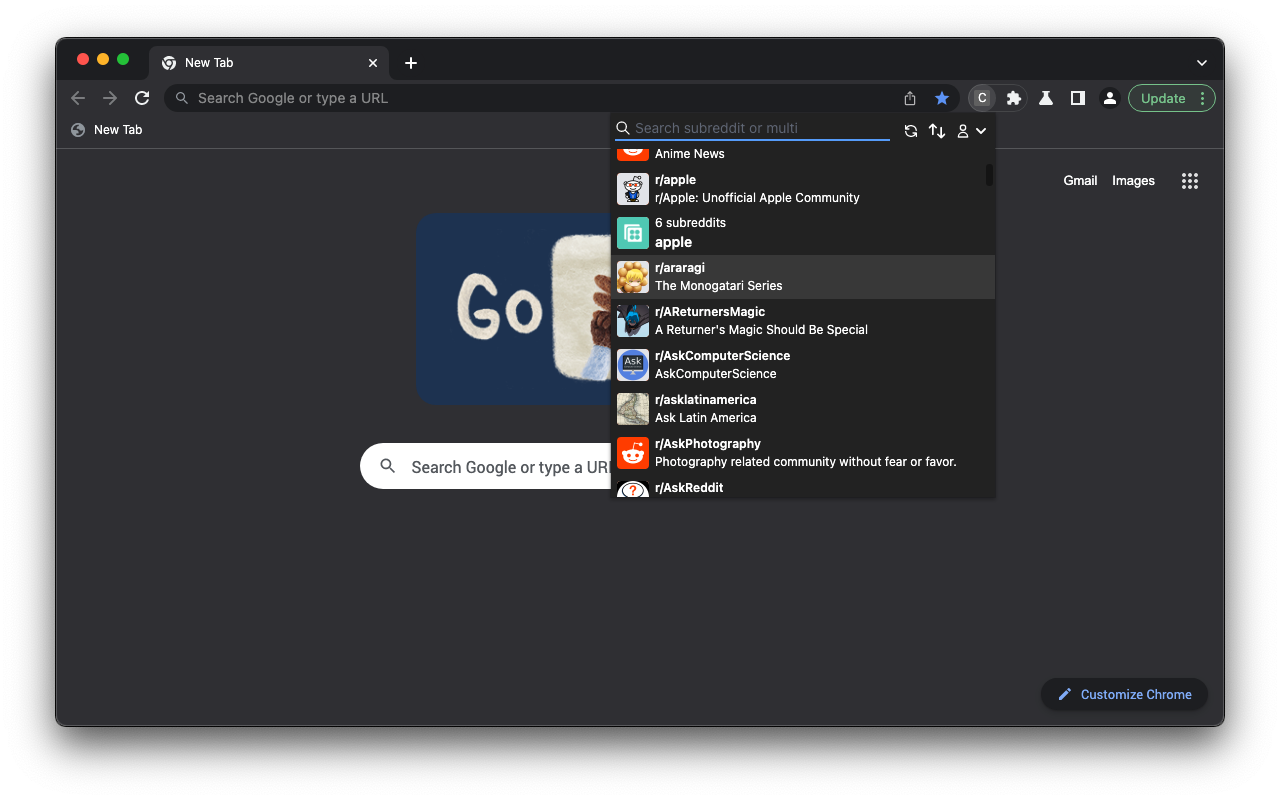Click the r/asklatinamerica map avatar
Image resolution: width=1280 pixels, height=800 pixels.
tap(633, 409)
